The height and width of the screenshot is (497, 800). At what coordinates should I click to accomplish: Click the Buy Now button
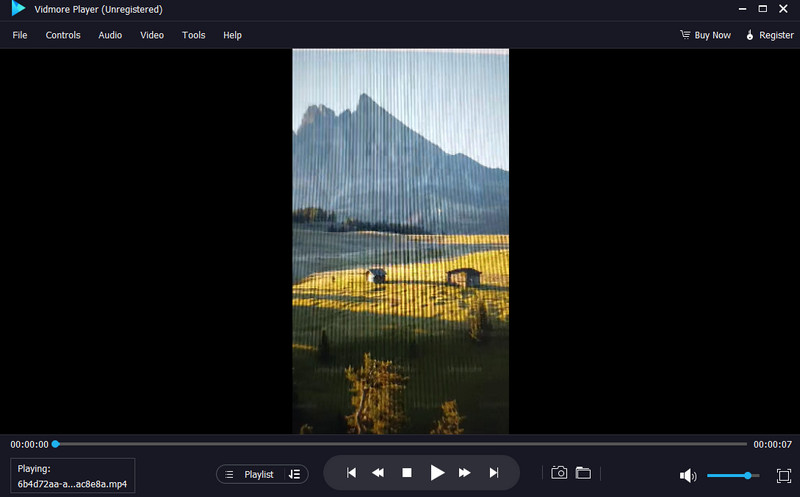pyautogui.click(x=705, y=35)
